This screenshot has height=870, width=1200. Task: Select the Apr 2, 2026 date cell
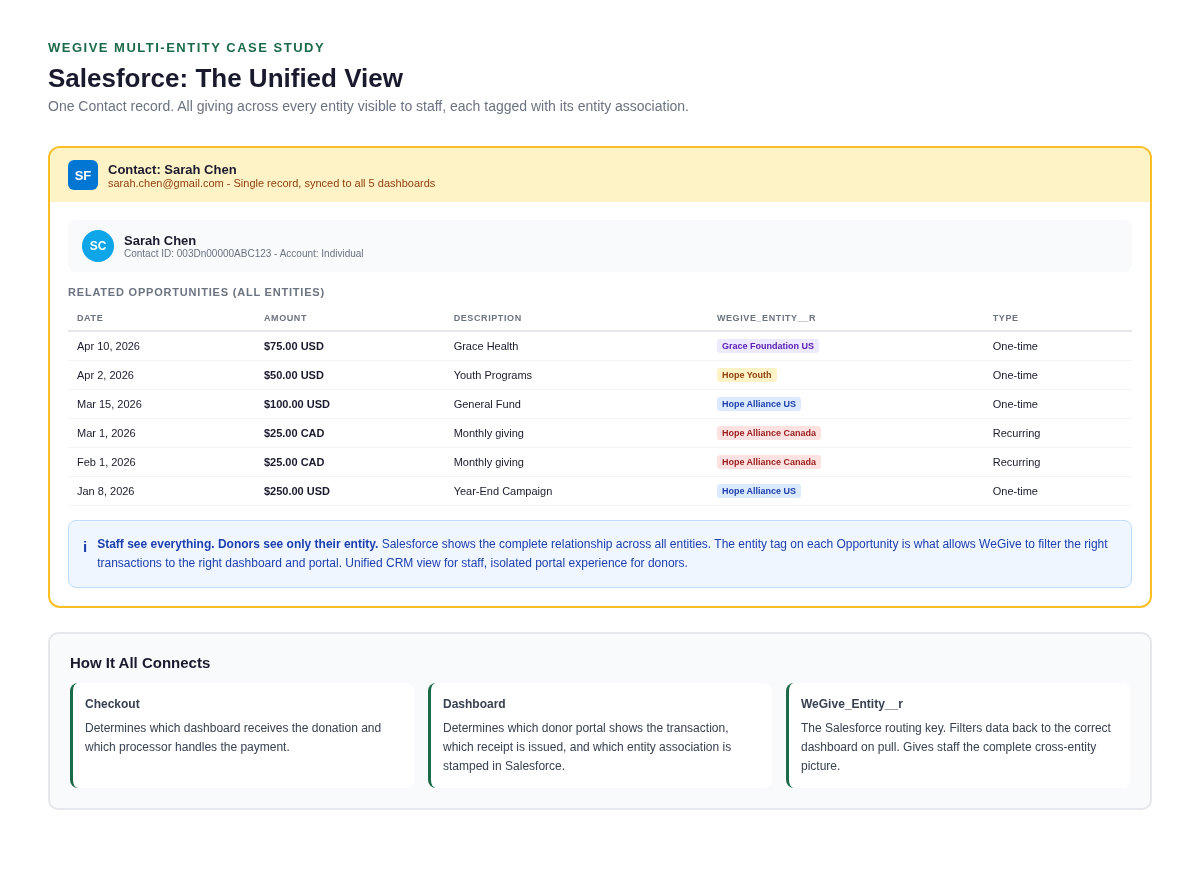pyautogui.click(x=105, y=375)
